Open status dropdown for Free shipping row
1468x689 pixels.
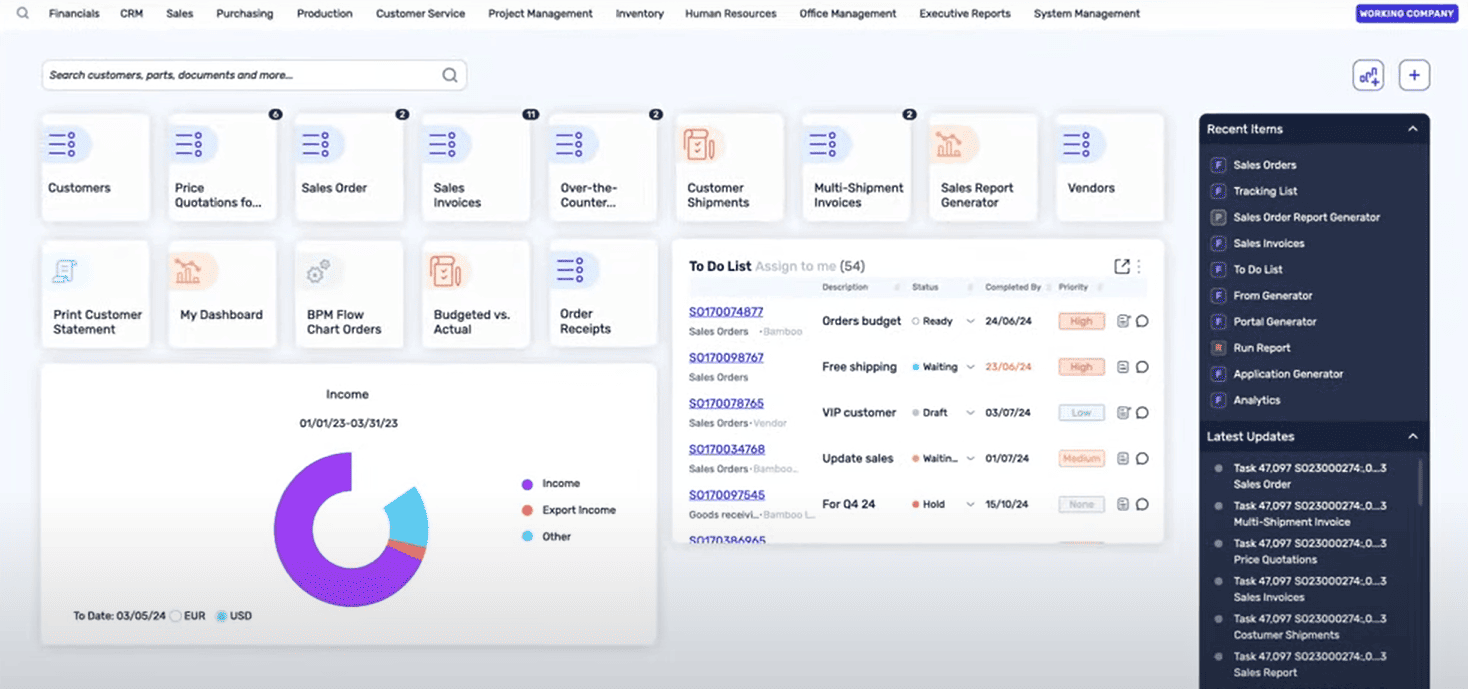(970, 367)
